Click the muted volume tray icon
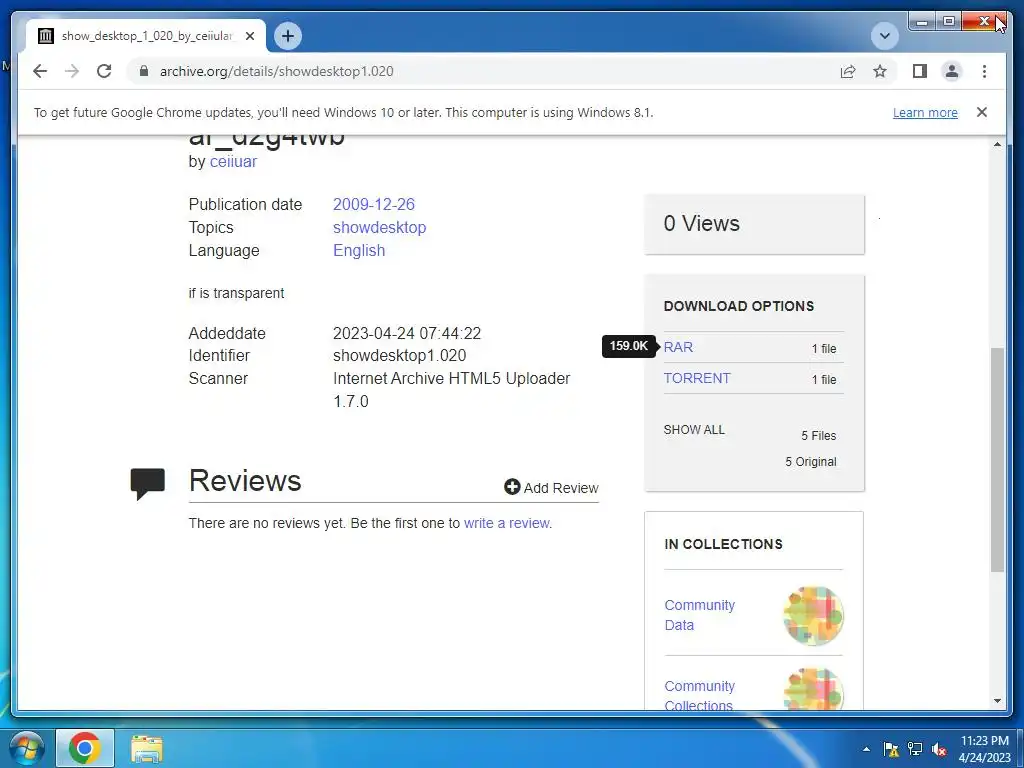This screenshot has width=1024, height=768. (939, 749)
